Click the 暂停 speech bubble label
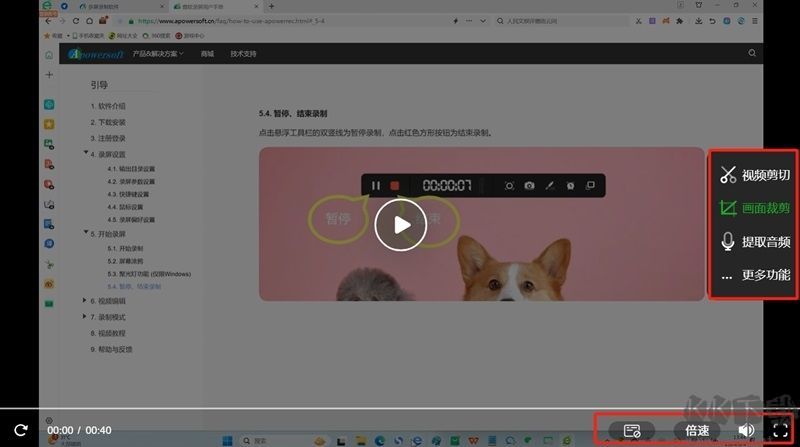Viewport: 800px width, 447px height. point(338,219)
